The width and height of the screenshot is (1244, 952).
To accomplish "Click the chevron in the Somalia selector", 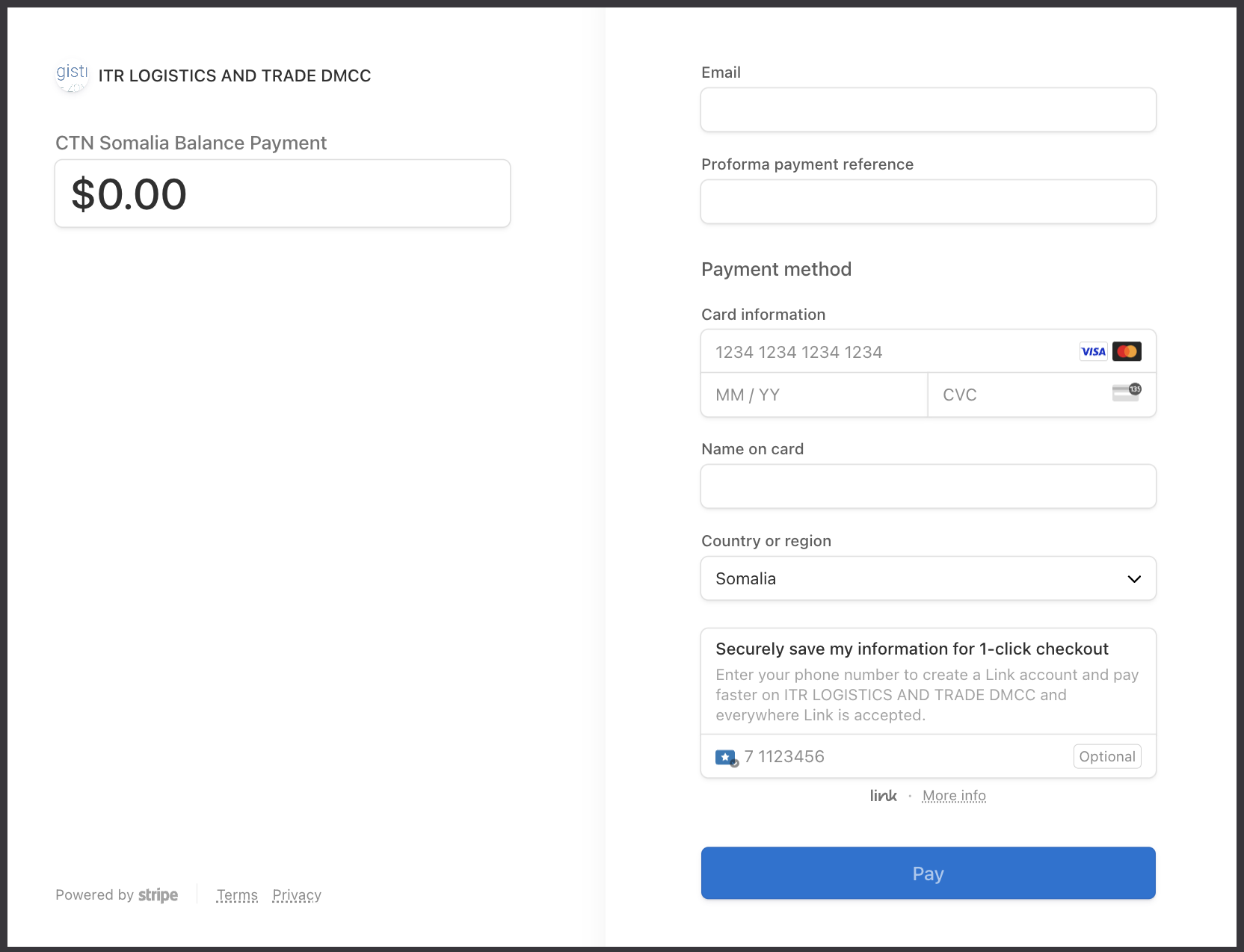I will click(1134, 579).
